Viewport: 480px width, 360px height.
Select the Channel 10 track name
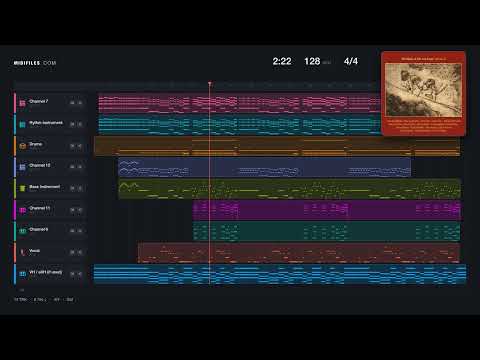[40, 165]
